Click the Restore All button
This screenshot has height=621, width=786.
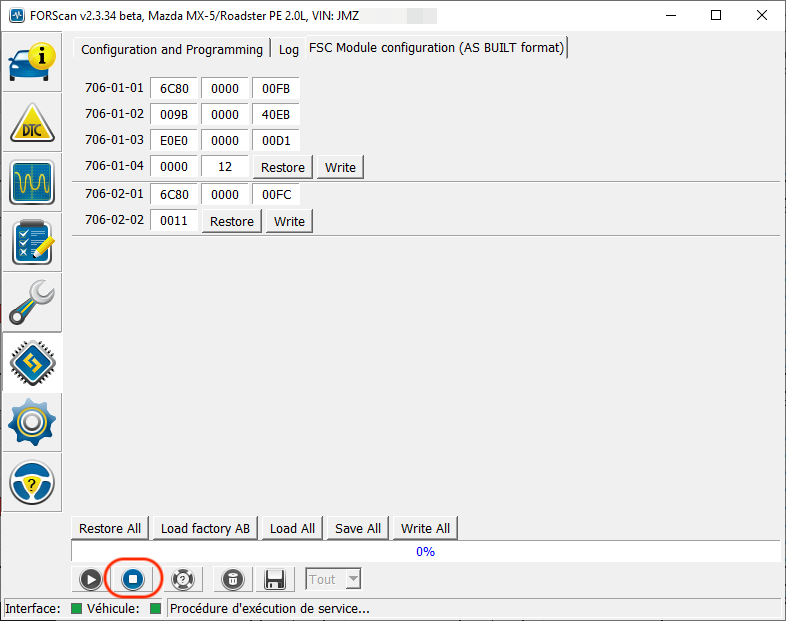coord(110,528)
